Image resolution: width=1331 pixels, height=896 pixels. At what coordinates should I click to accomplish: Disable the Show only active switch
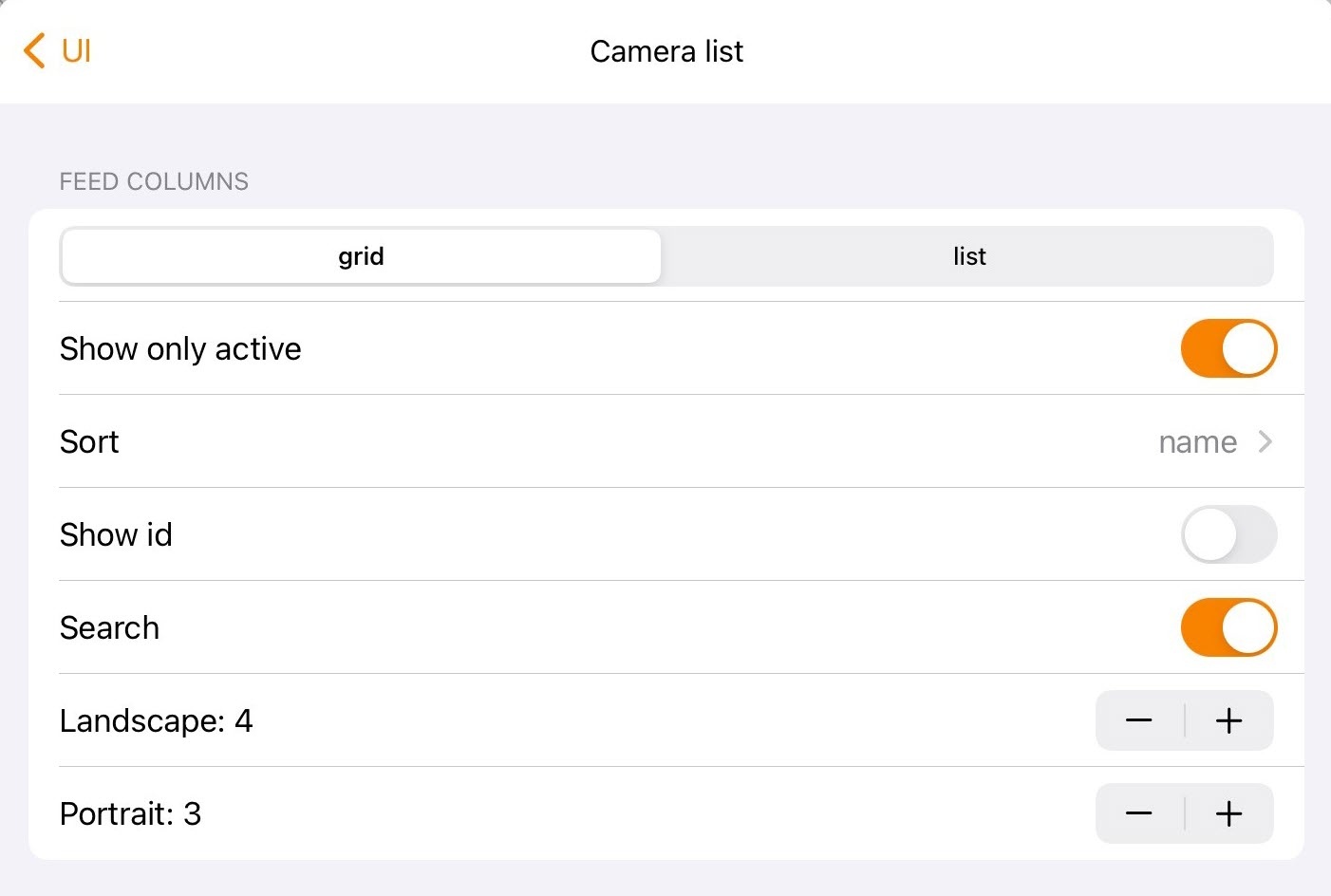tap(1228, 348)
